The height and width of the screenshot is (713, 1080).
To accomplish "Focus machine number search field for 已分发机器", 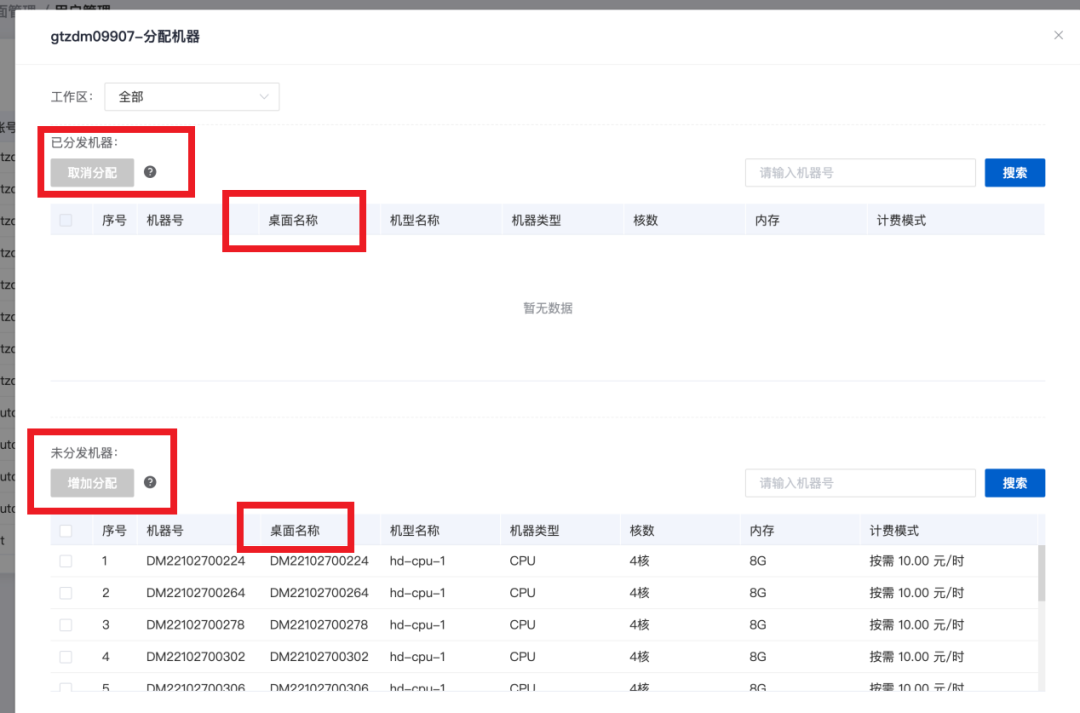I will pyautogui.click(x=859, y=173).
